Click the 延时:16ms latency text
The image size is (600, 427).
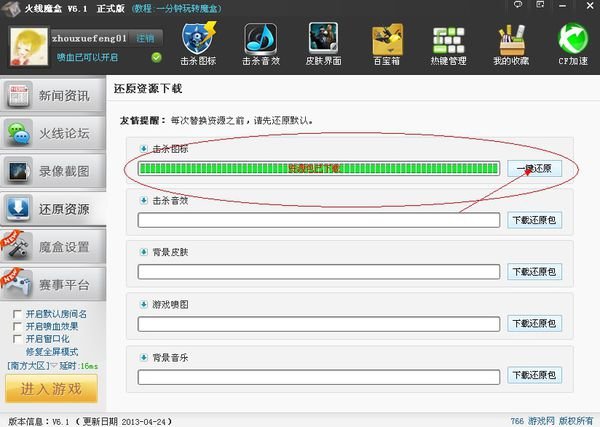click(79, 366)
